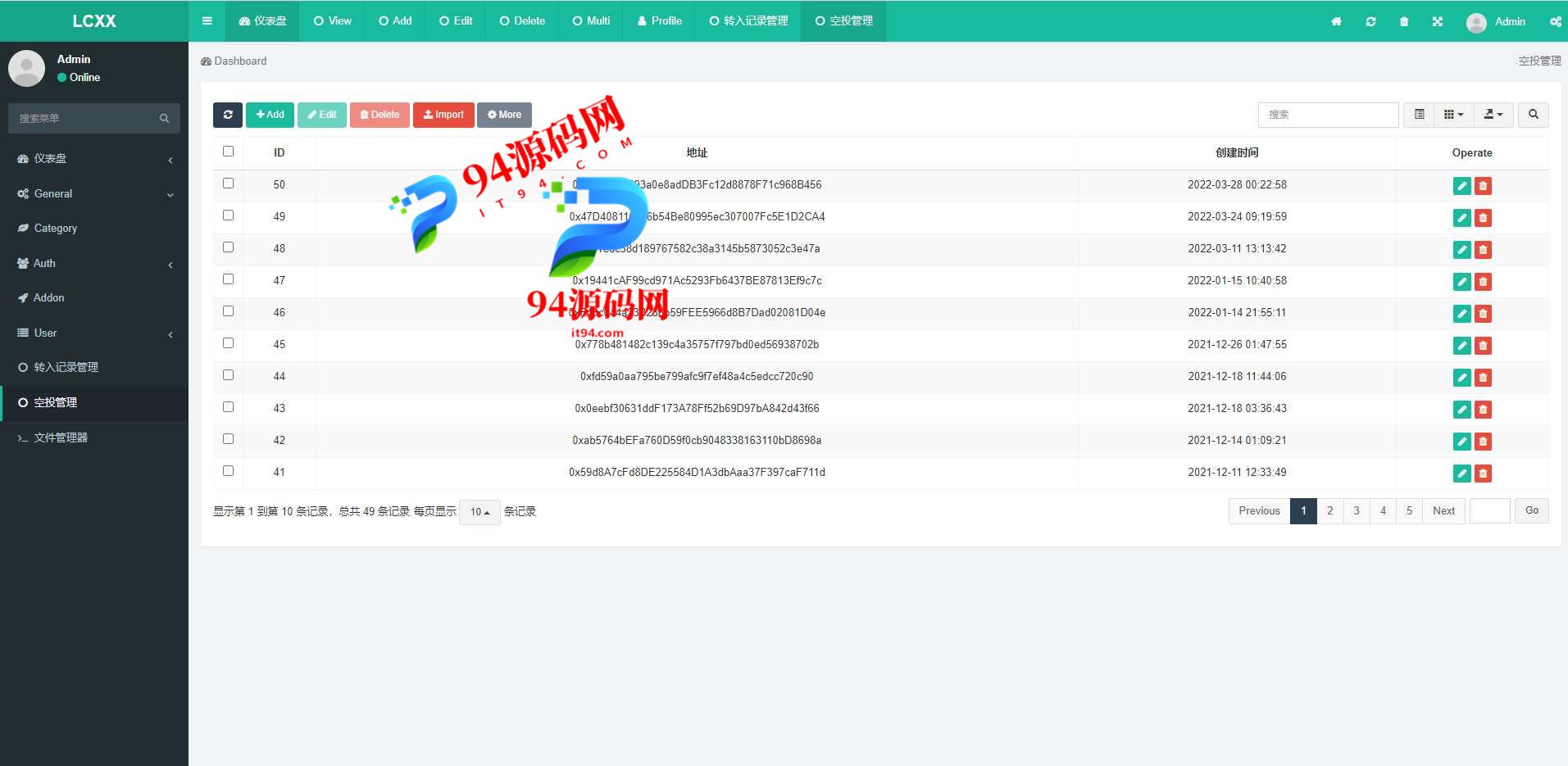The height and width of the screenshot is (766, 1568).
Task: Check the row with ID 44
Action: pyautogui.click(x=228, y=375)
